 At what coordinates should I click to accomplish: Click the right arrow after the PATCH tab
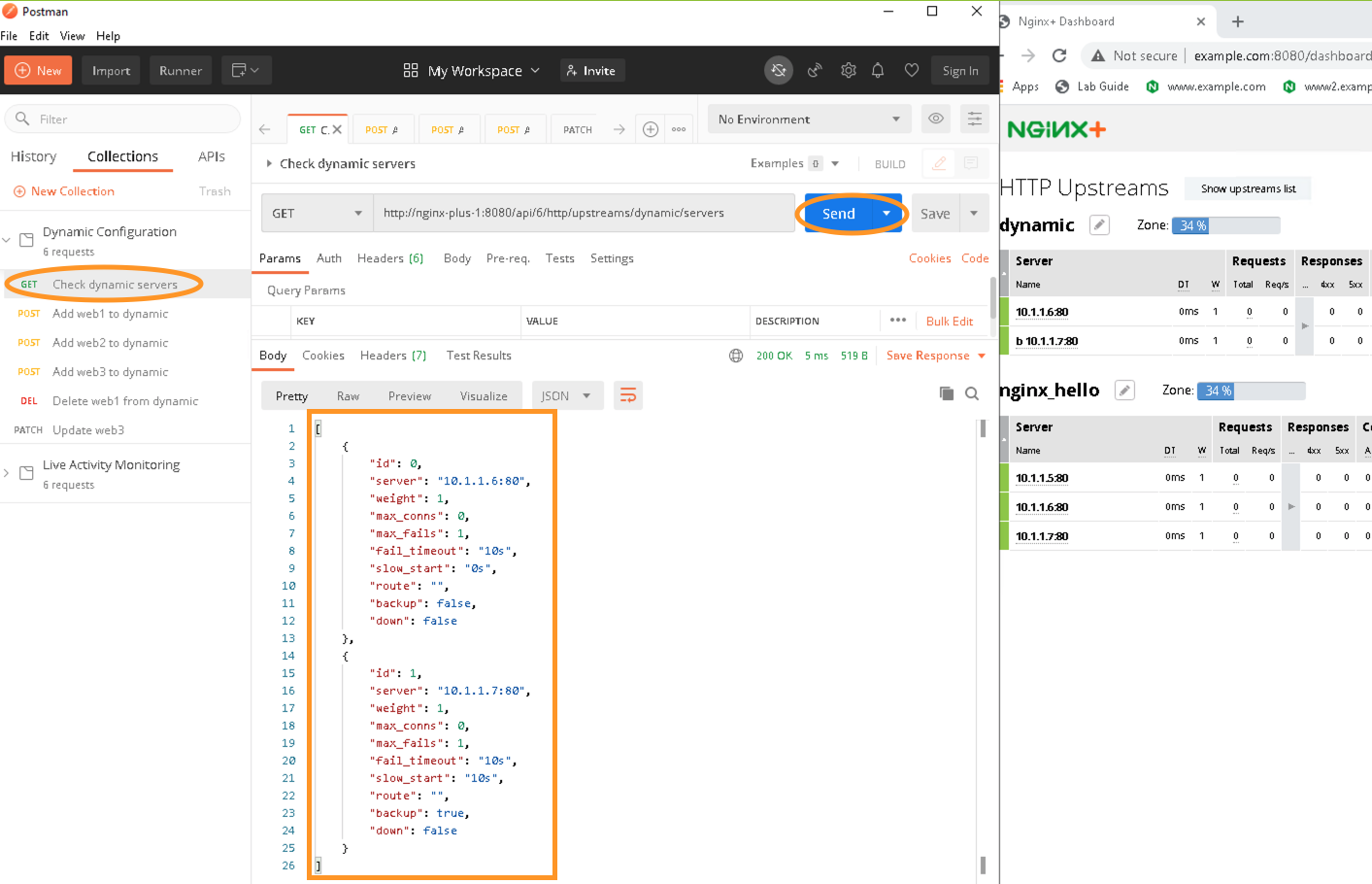pyautogui.click(x=619, y=129)
